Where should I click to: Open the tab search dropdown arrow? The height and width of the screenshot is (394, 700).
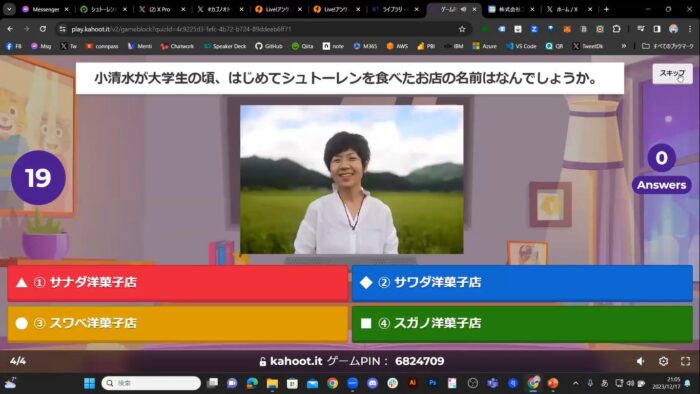[x=9, y=9]
